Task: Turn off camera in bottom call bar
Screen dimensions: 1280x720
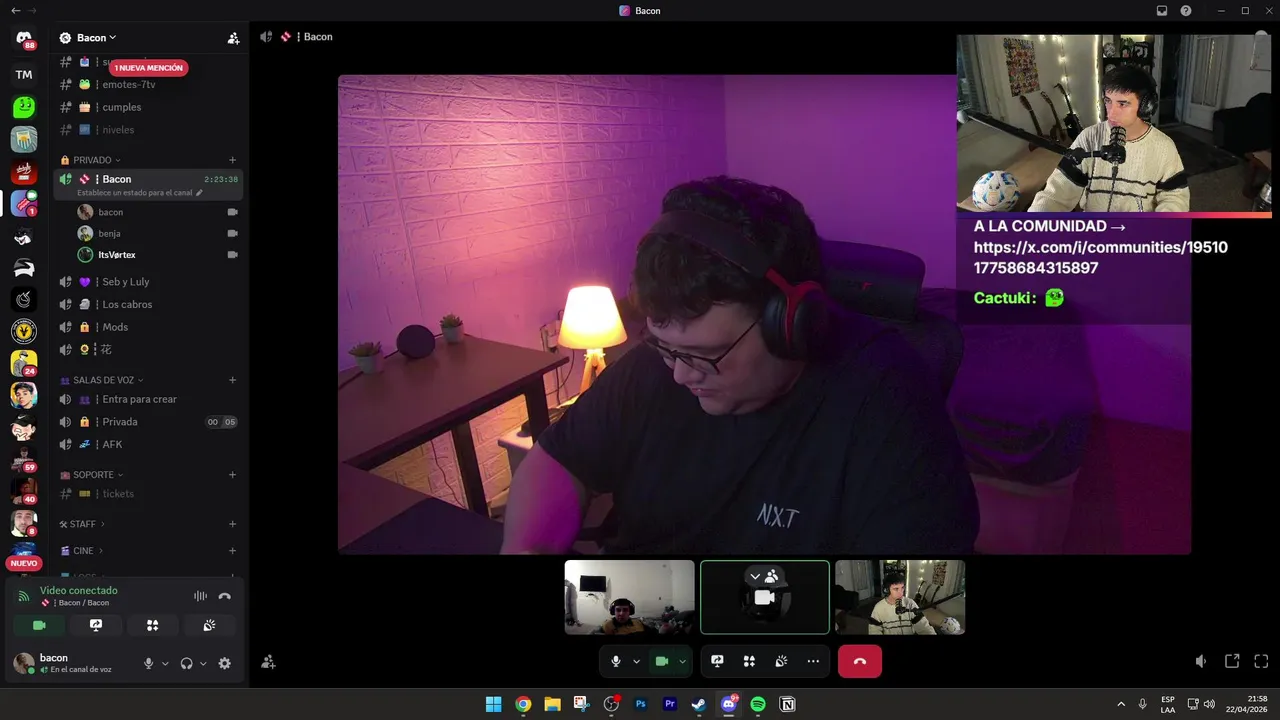Action: coord(661,661)
